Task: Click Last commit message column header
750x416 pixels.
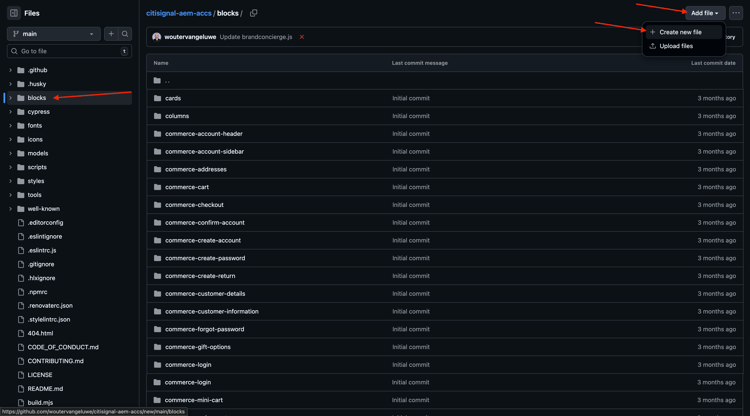Action: tap(419, 63)
